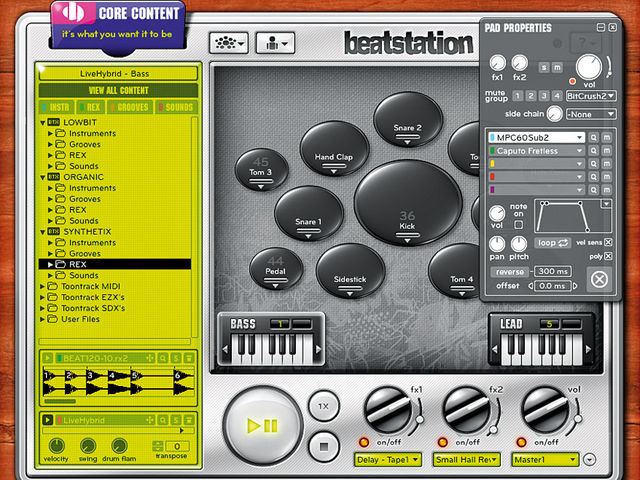
Task: Select mute group 3
Action: [544, 96]
